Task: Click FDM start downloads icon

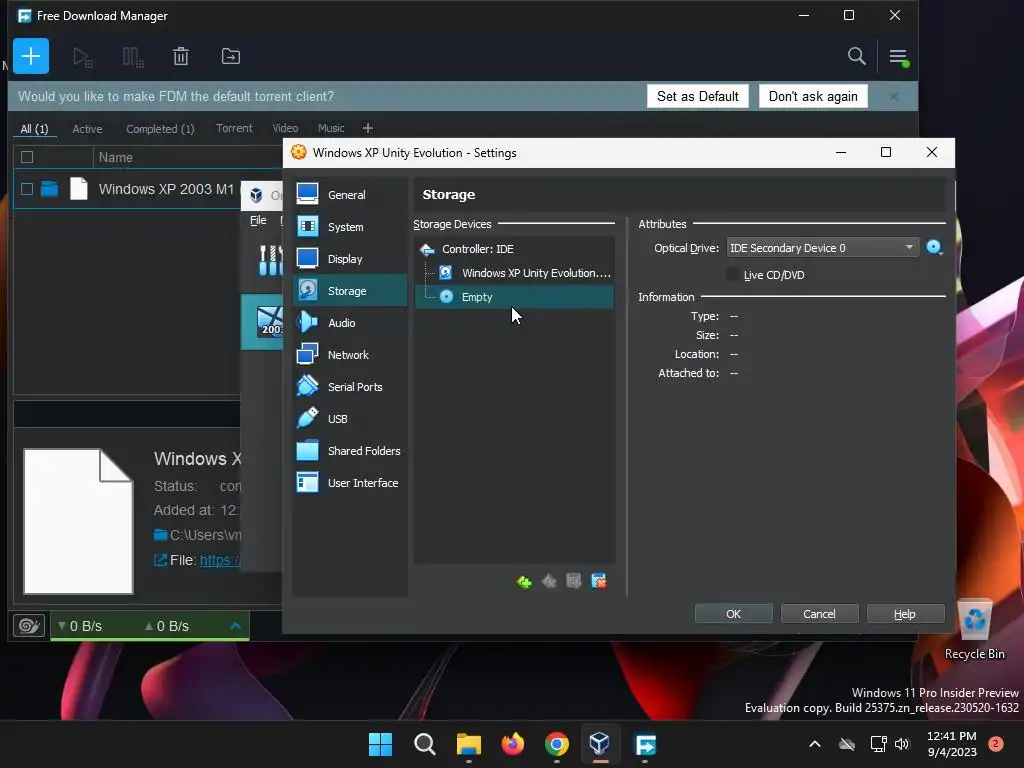Action: coord(83,57)
